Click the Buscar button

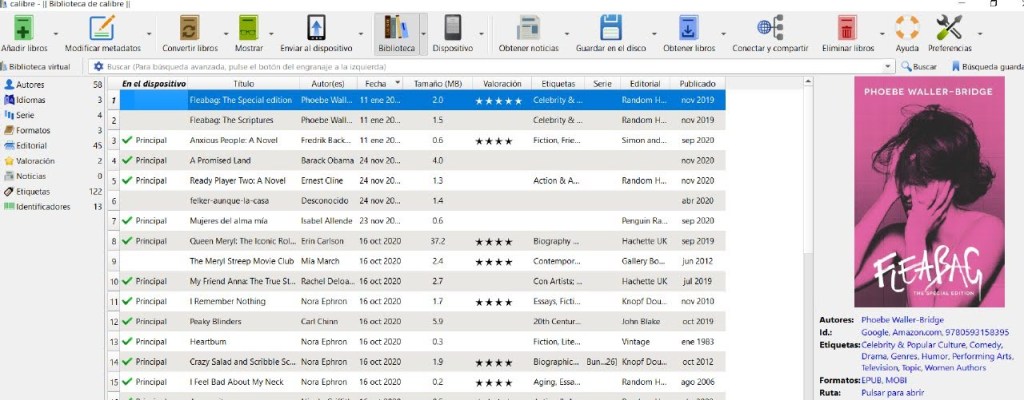(919, 66)
